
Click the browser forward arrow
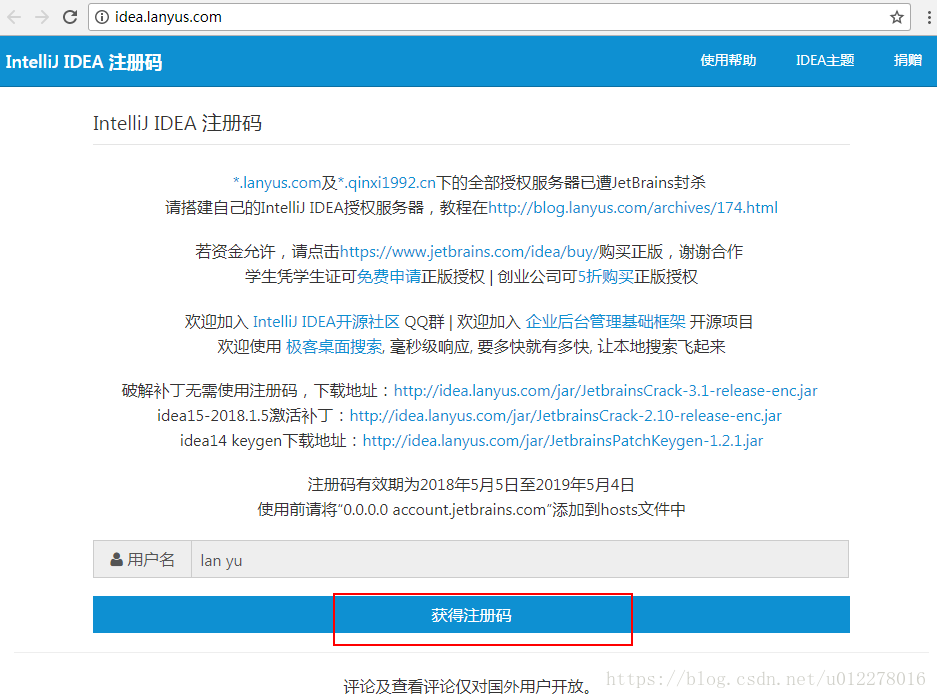point(42,17)
